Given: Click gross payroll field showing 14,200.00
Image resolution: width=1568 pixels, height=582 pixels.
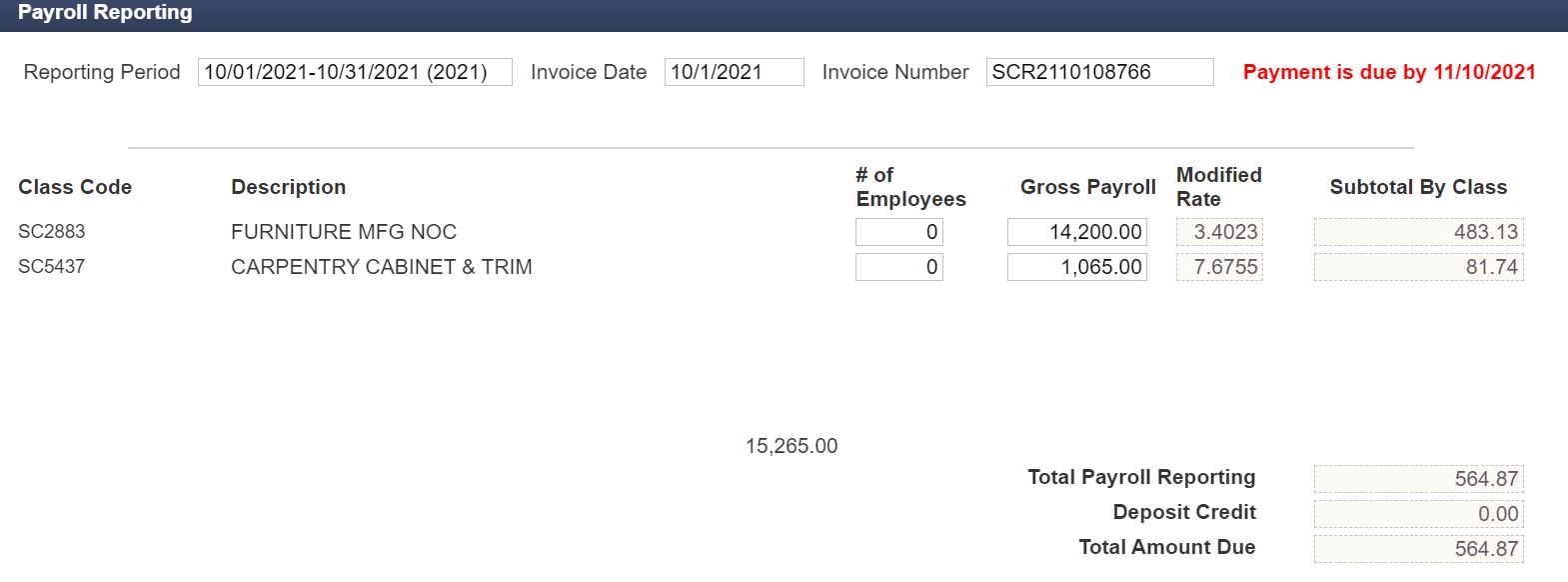Looking at the screenshot, I should pyautogui.click(x=1077, y=232).
